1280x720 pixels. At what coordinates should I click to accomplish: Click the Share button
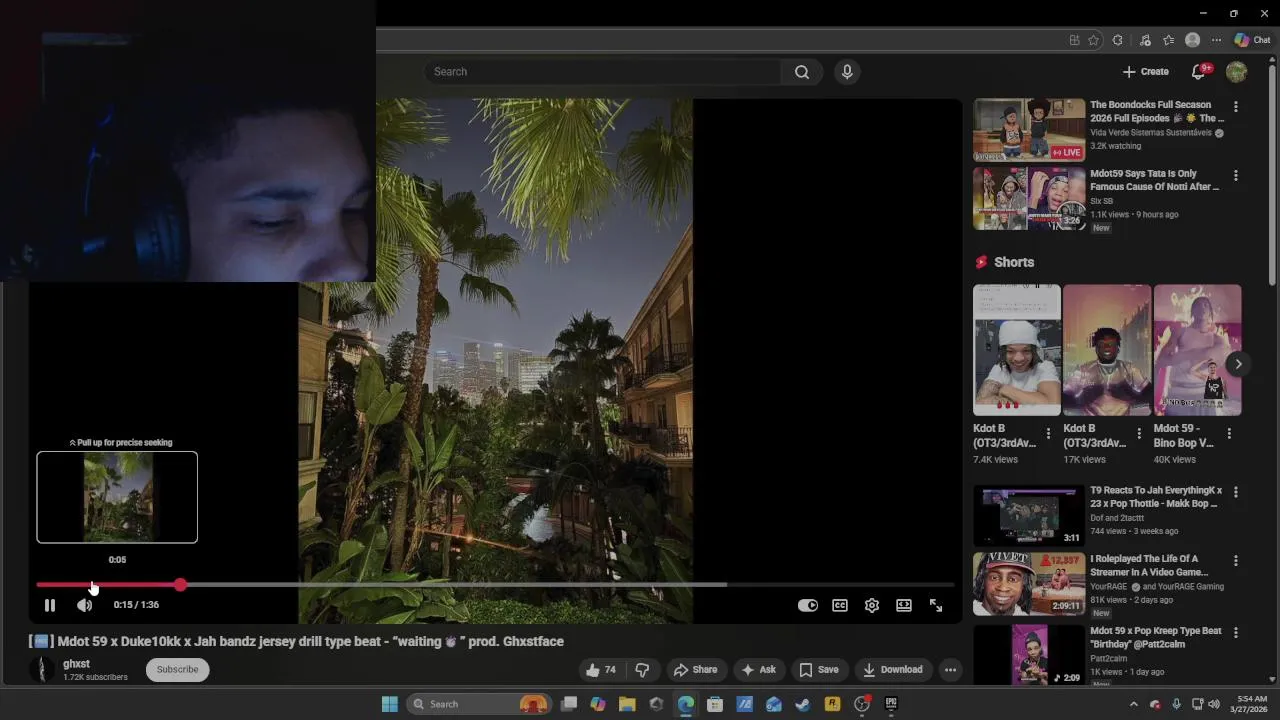click(695, 670)
